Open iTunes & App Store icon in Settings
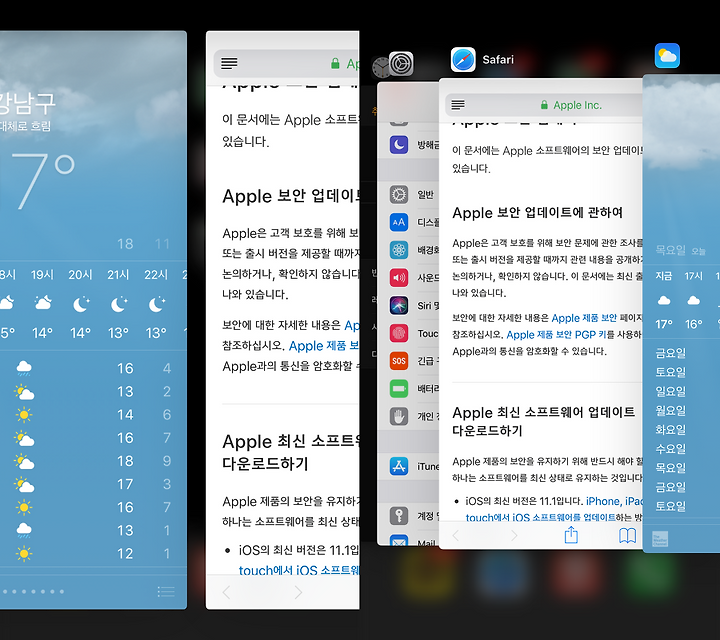This screenshot has height=640, width=720. point(399,466)
